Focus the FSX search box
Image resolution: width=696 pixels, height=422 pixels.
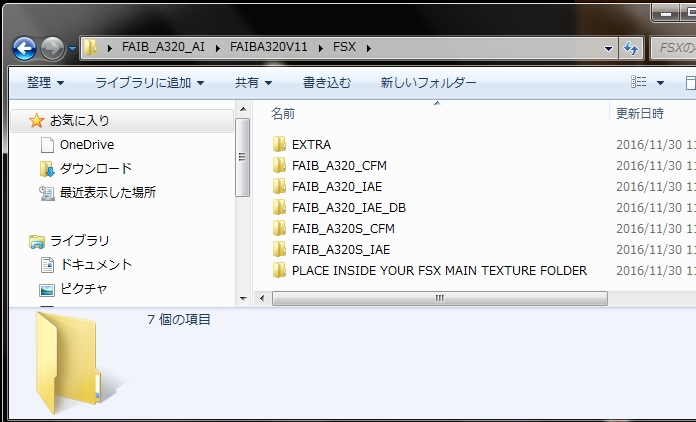click(673, 48)
